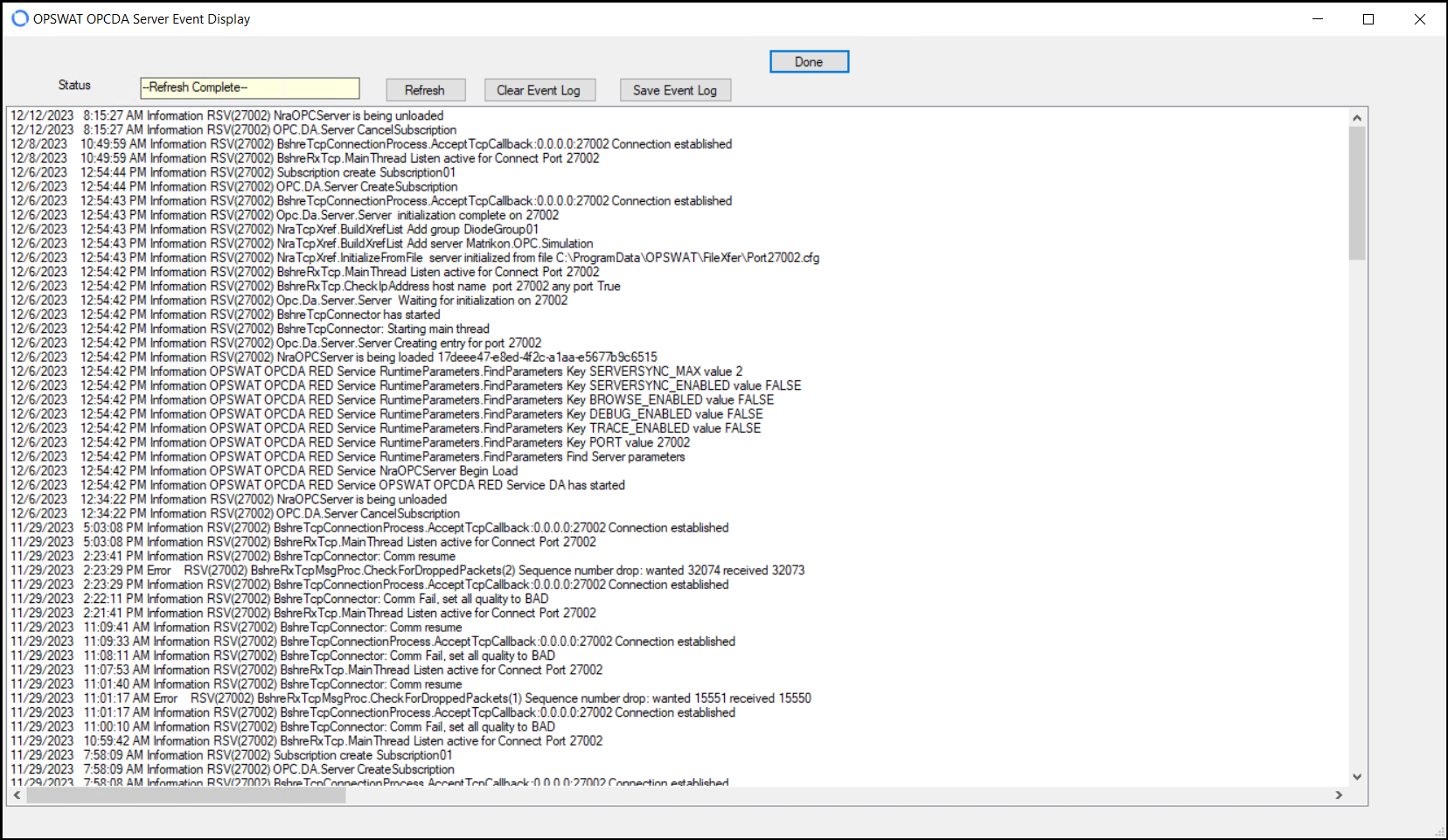Select the 10:59:42 AM Listen active entry
This screenshot has width=1448, height=840.
(x=307, y=740)
